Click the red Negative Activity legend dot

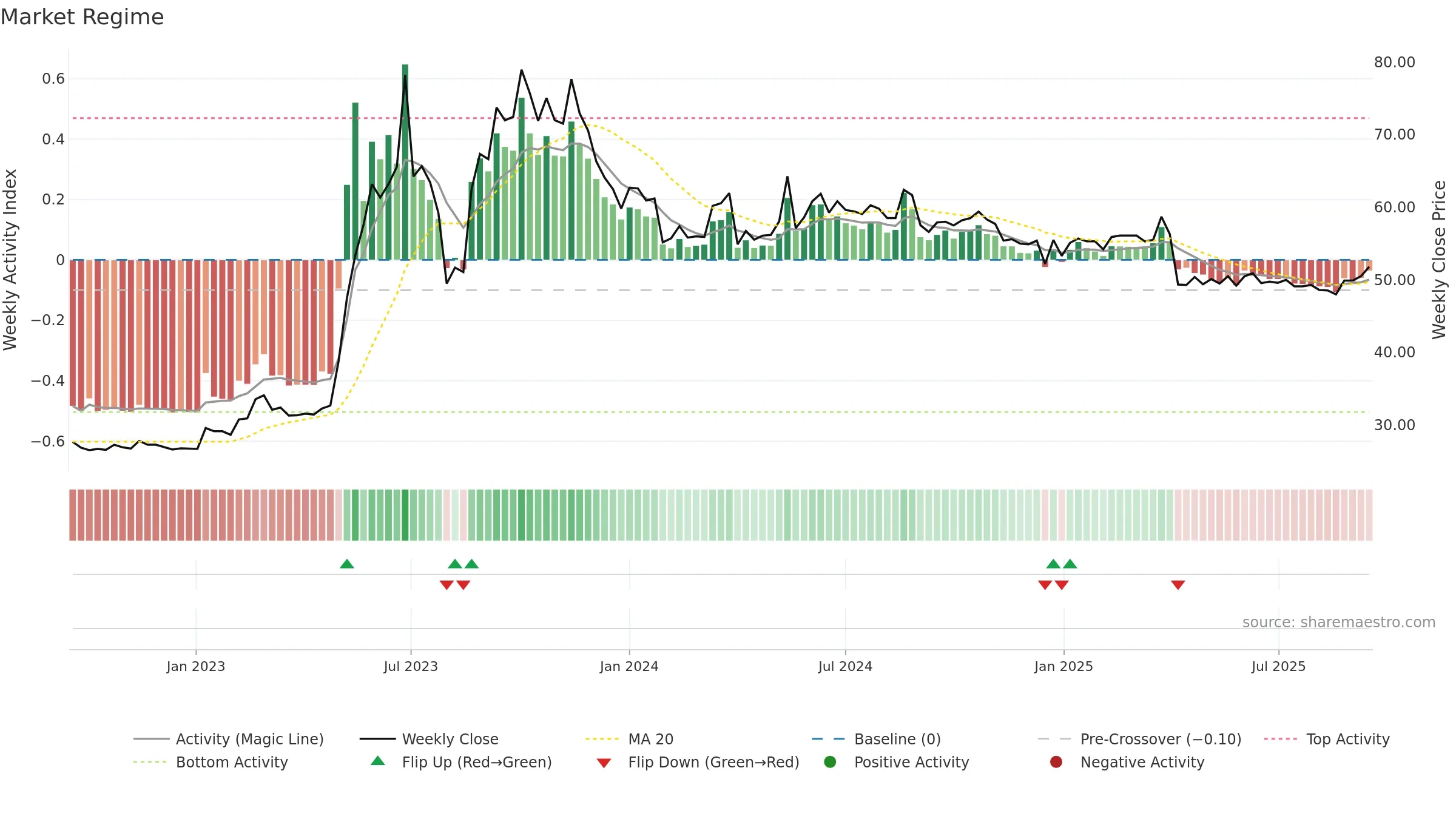pos(1056,762)
